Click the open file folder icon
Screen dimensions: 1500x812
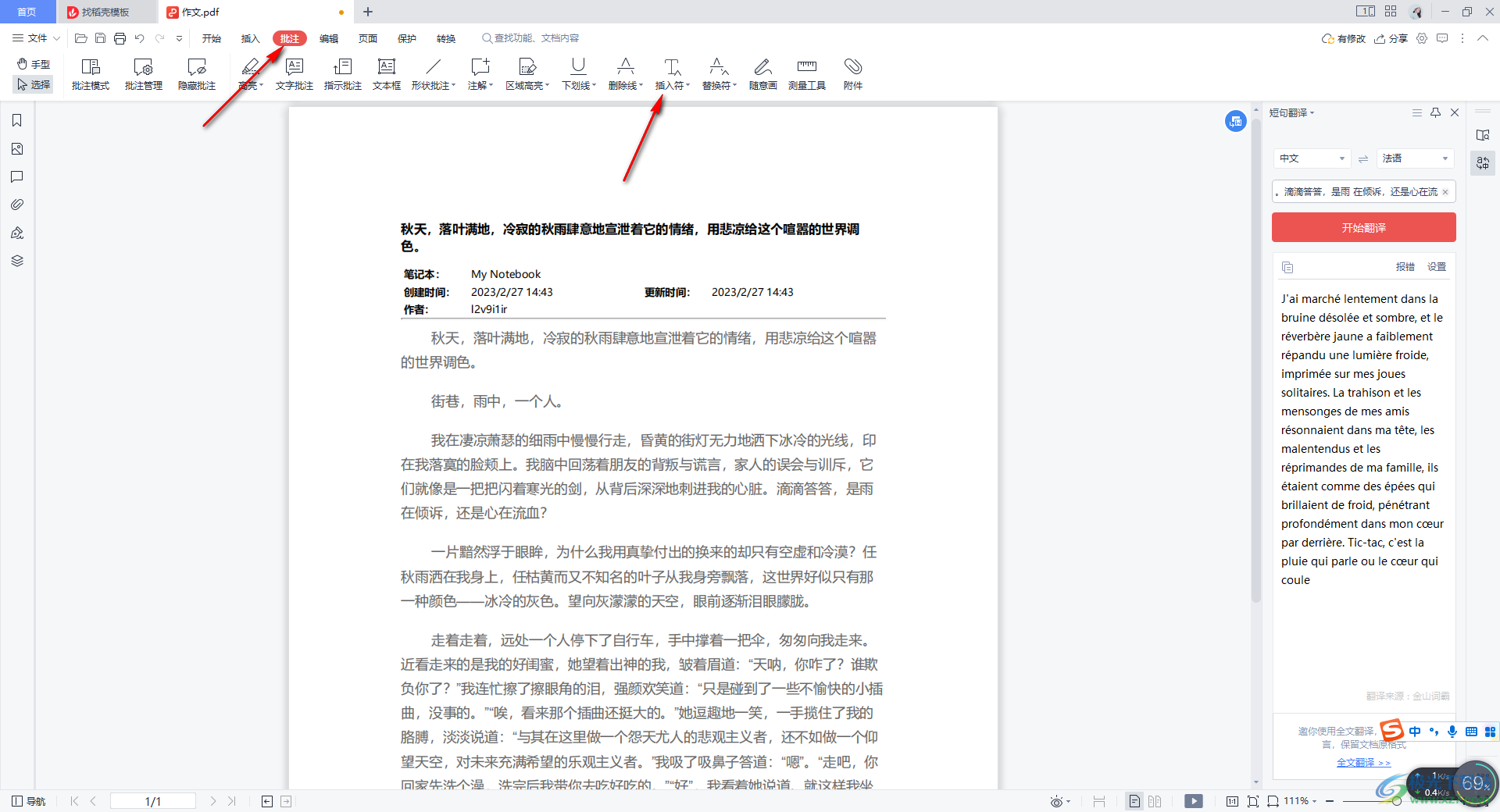(x=80, y=38)
